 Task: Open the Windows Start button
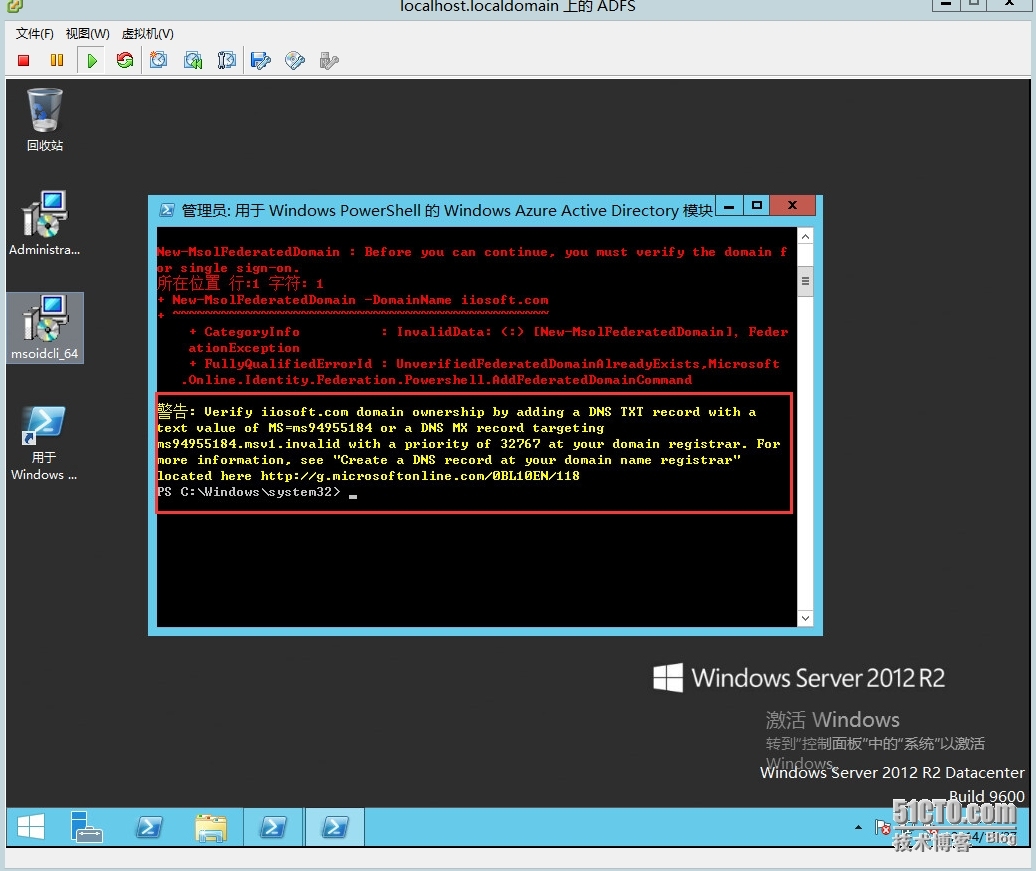pos(30,827)
